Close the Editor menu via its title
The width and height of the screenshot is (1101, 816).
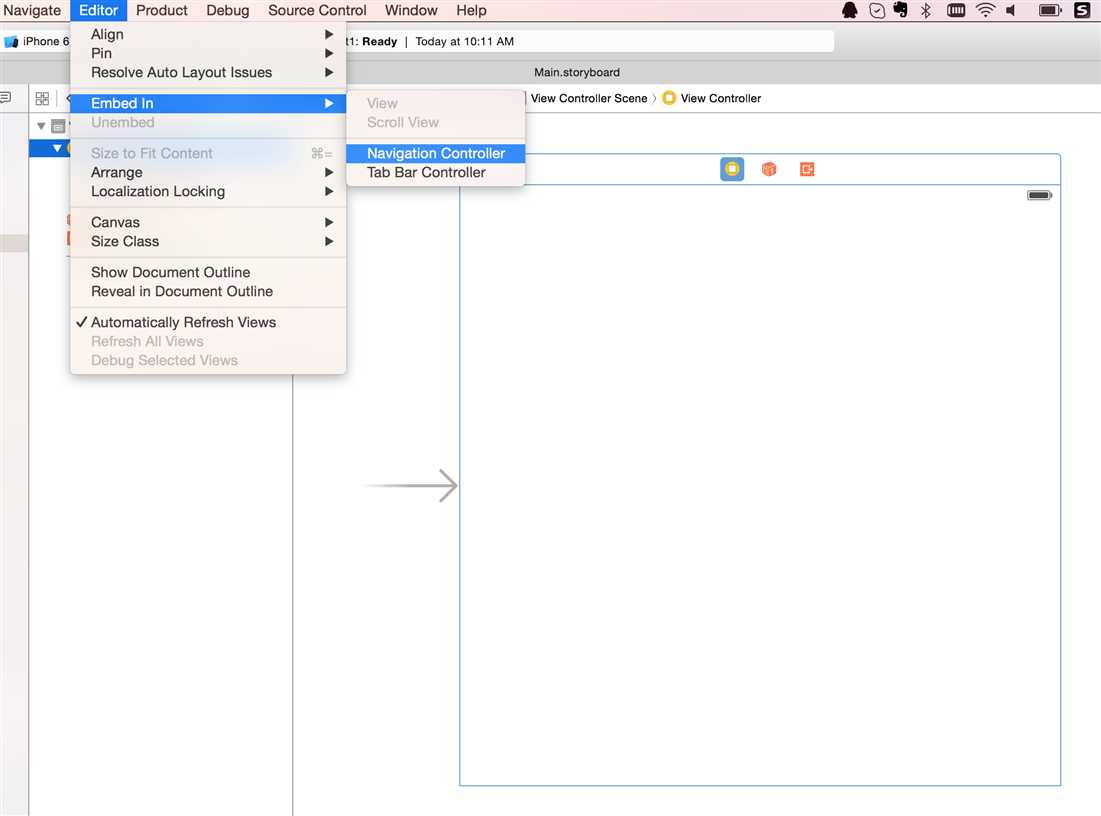pos(98,11)
